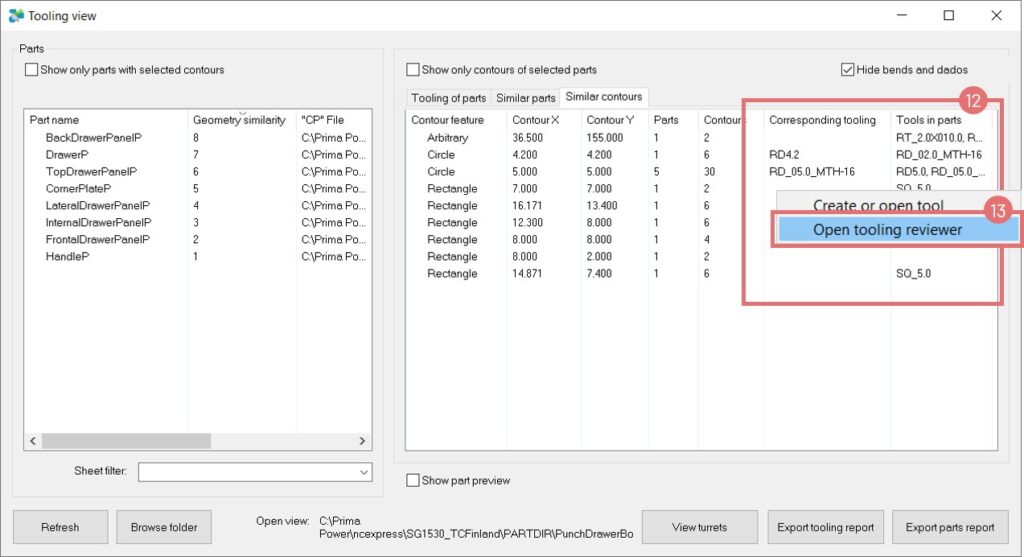Switch to Tooling of parts tab
The height and width of the screenshot is (557, 1024).
pos(448,98)
